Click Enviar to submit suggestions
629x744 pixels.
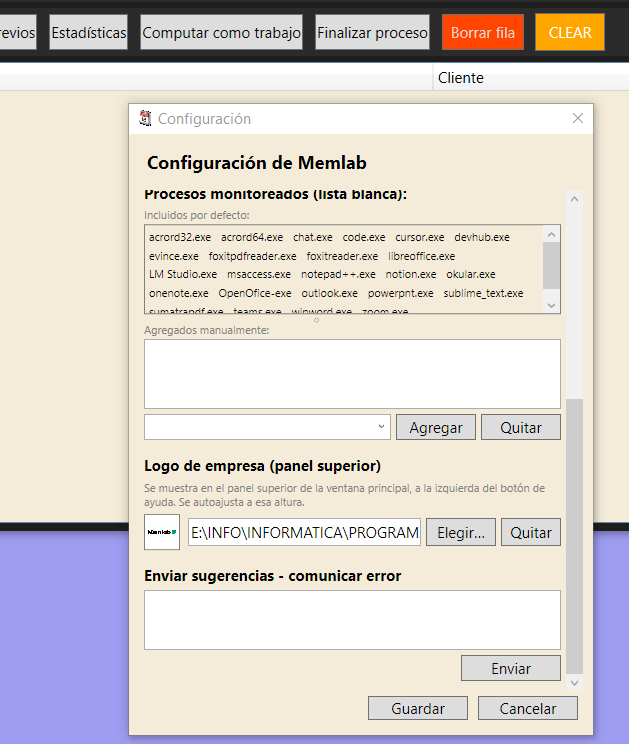pos(510,668)
